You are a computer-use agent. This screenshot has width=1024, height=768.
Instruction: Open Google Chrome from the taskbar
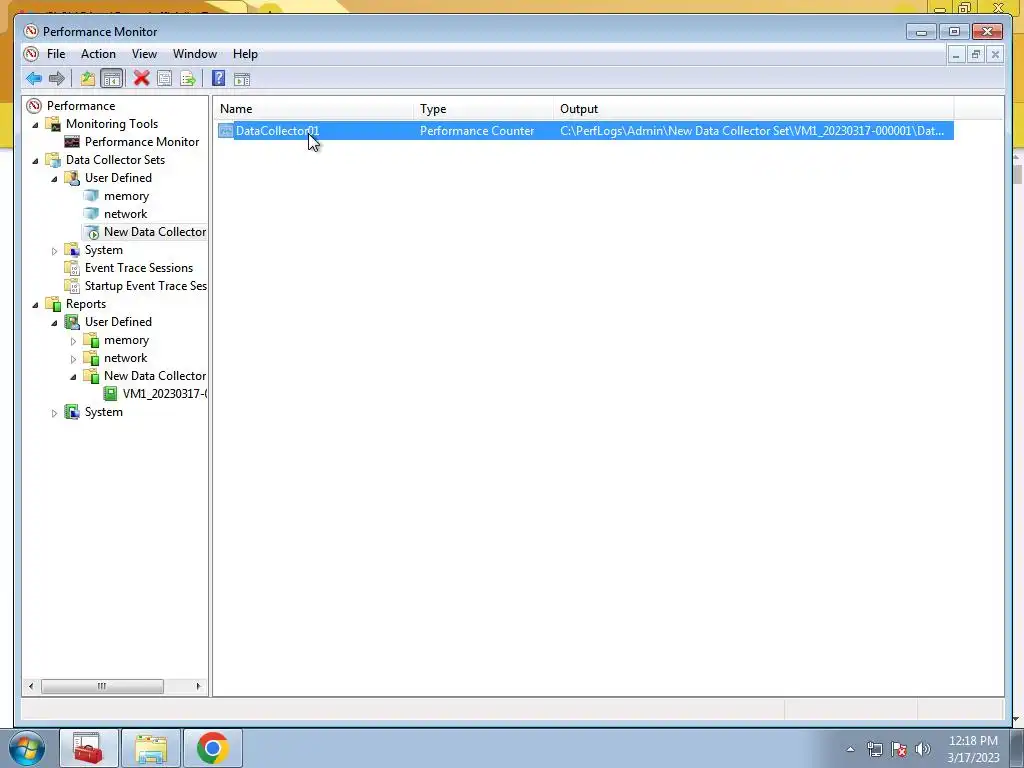coord(212,748)
